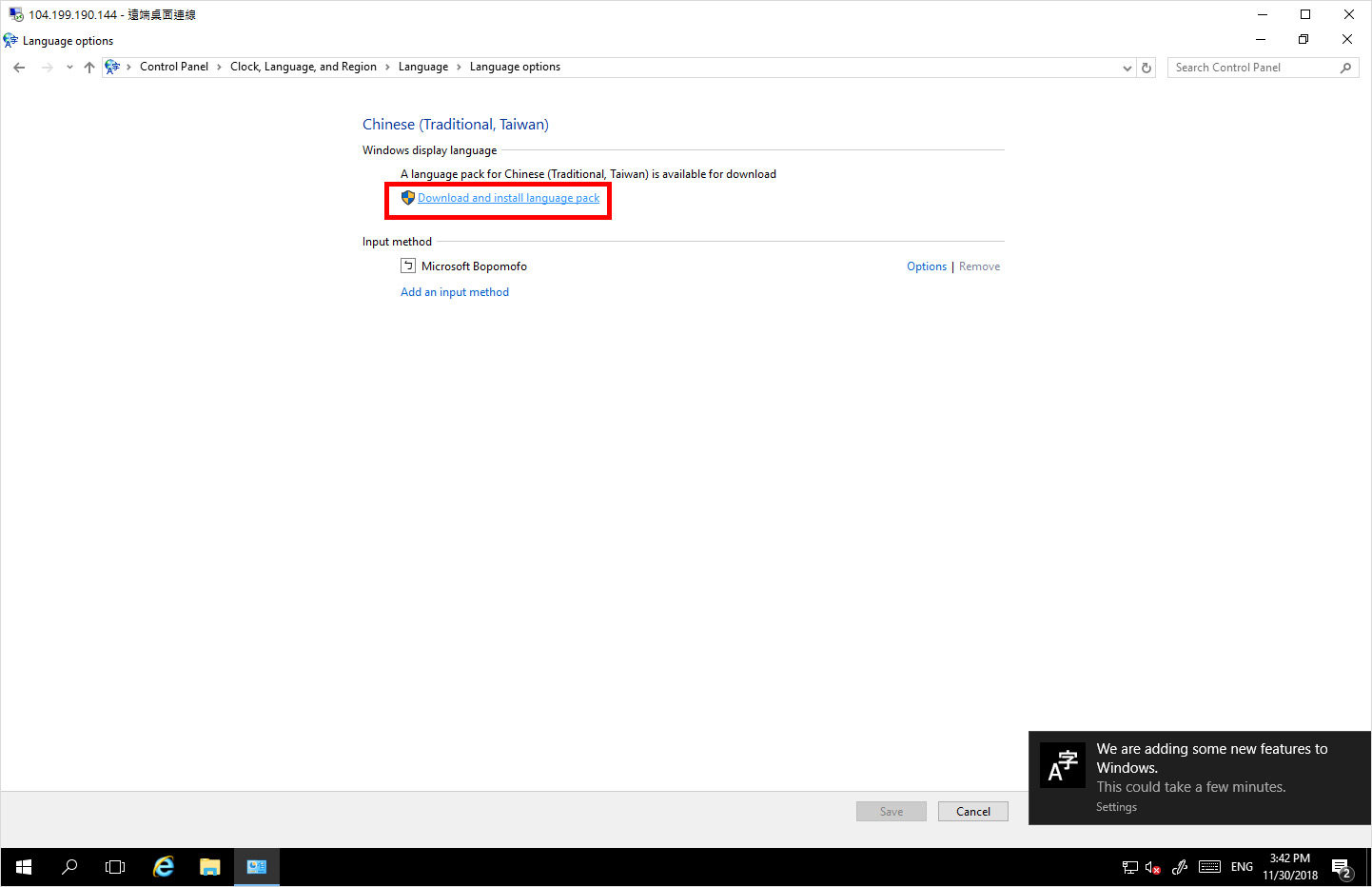The height and width of the screenshot is (887, 1372).
Task: Click the ENG input language indicator
Action: click(x=1242, y=867)
